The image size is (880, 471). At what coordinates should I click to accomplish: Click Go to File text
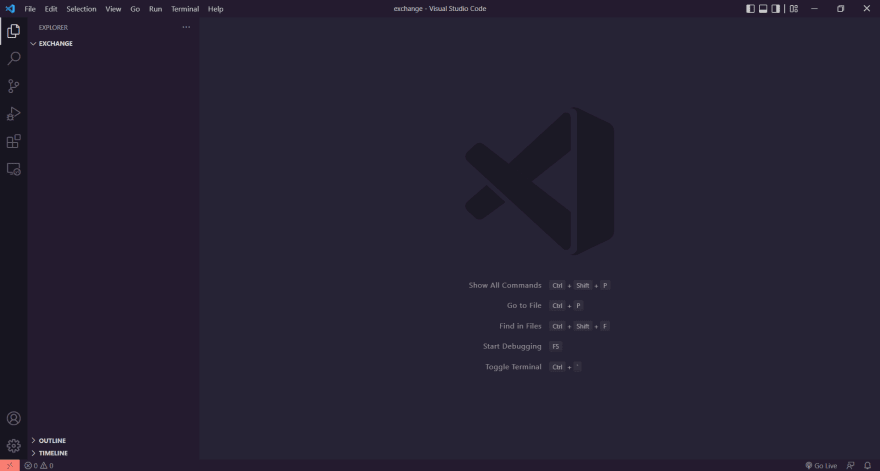pyautogui.click(x=524, y=305)
